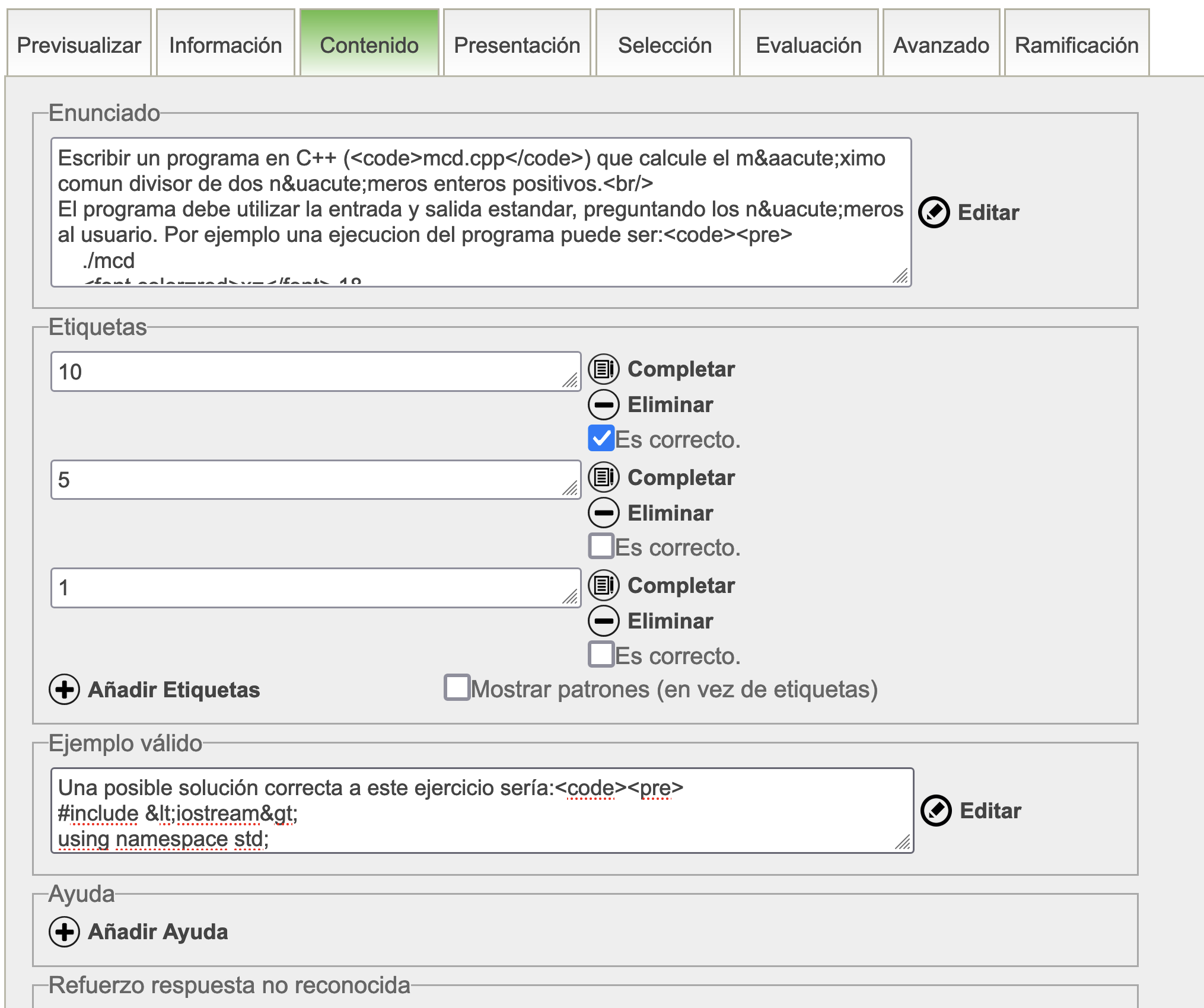Click Completar icon for label 5
Screen dimensions: 1204x1008
click(x=603, y=477)
